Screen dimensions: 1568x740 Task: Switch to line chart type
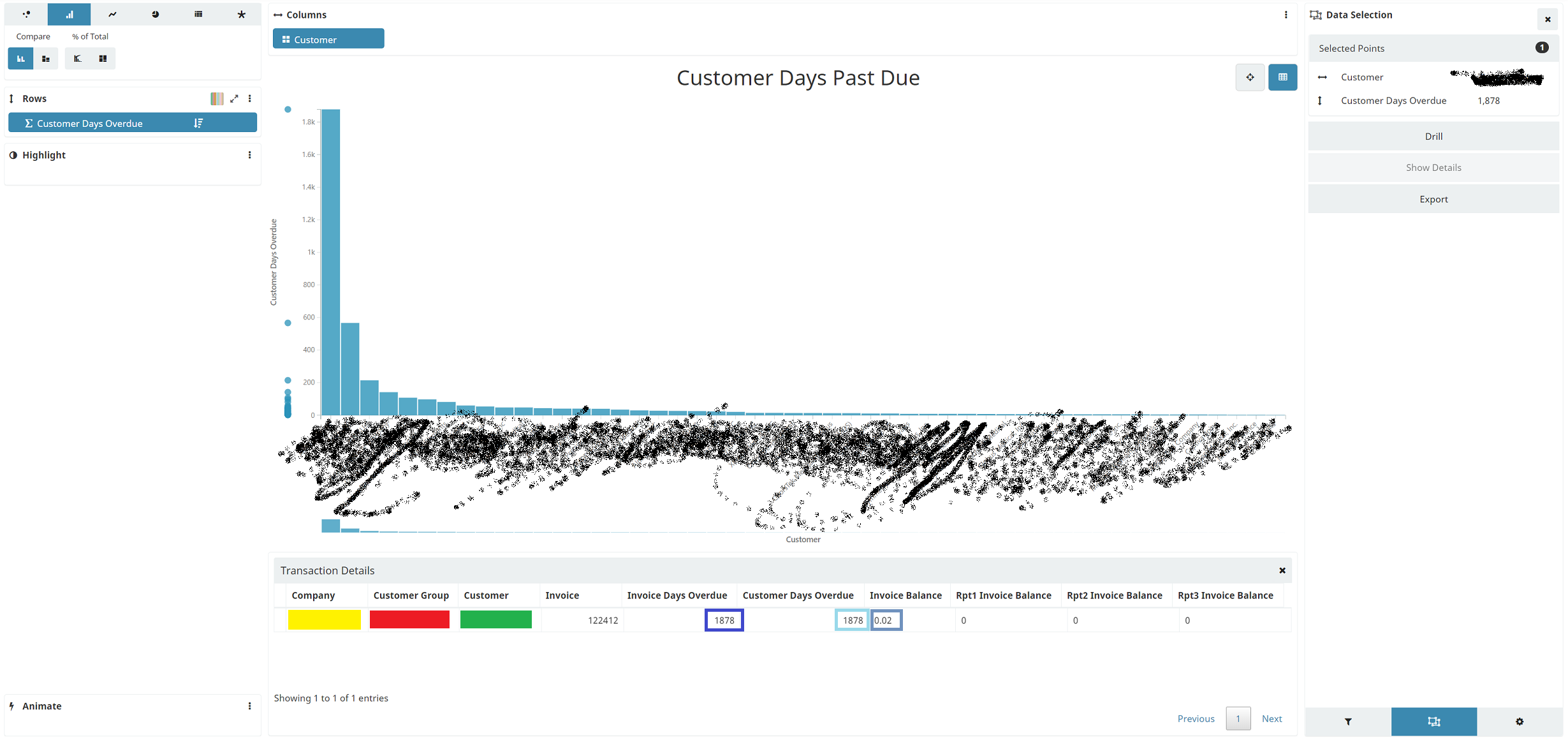click(x=112, y=14)
